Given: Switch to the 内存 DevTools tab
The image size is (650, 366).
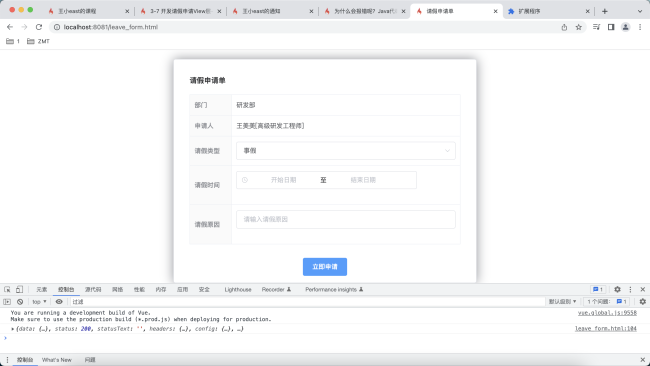Looking at the screenshot, I should (x=161, y=289).
